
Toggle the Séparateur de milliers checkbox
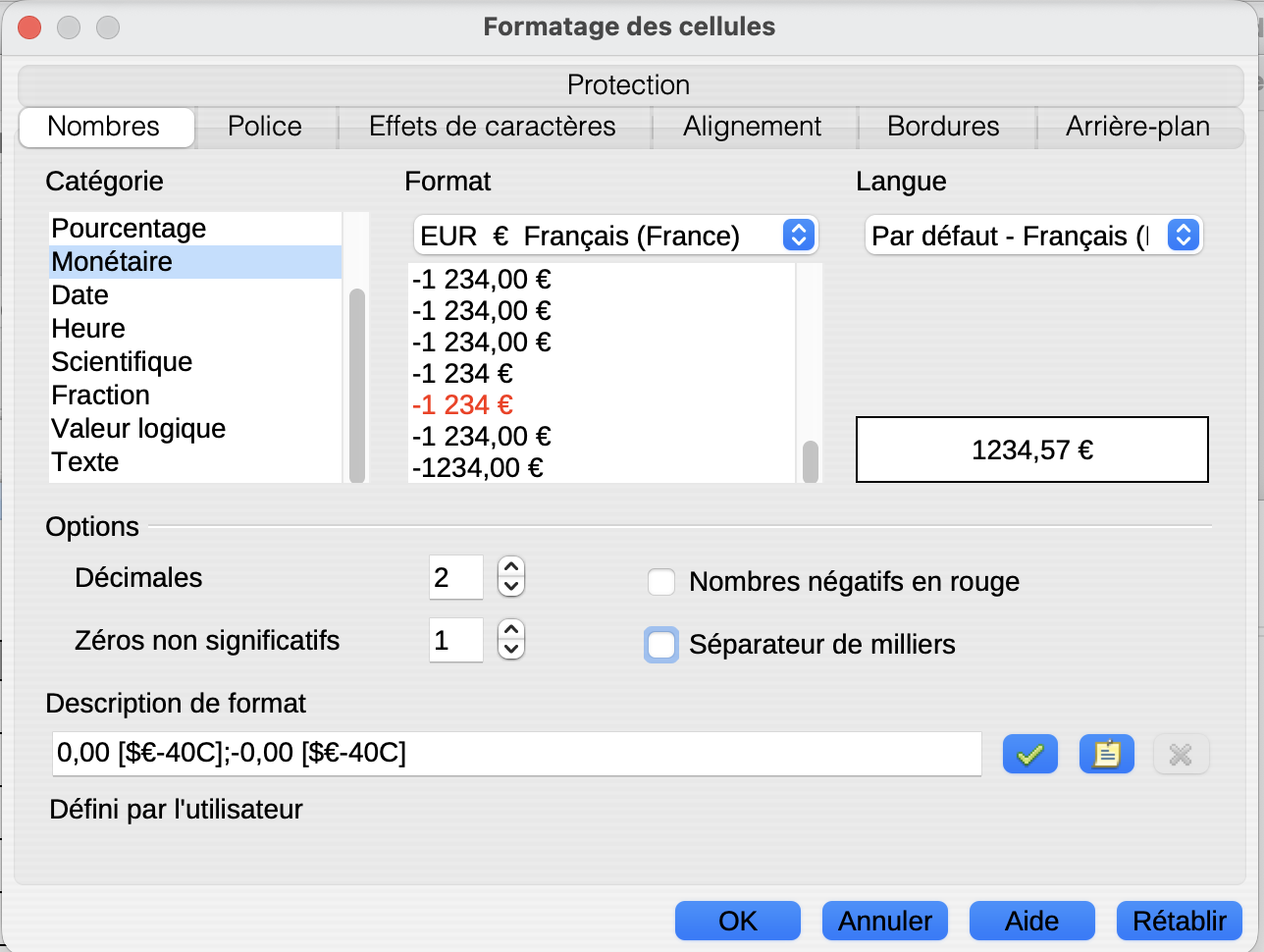coord(661,645)
